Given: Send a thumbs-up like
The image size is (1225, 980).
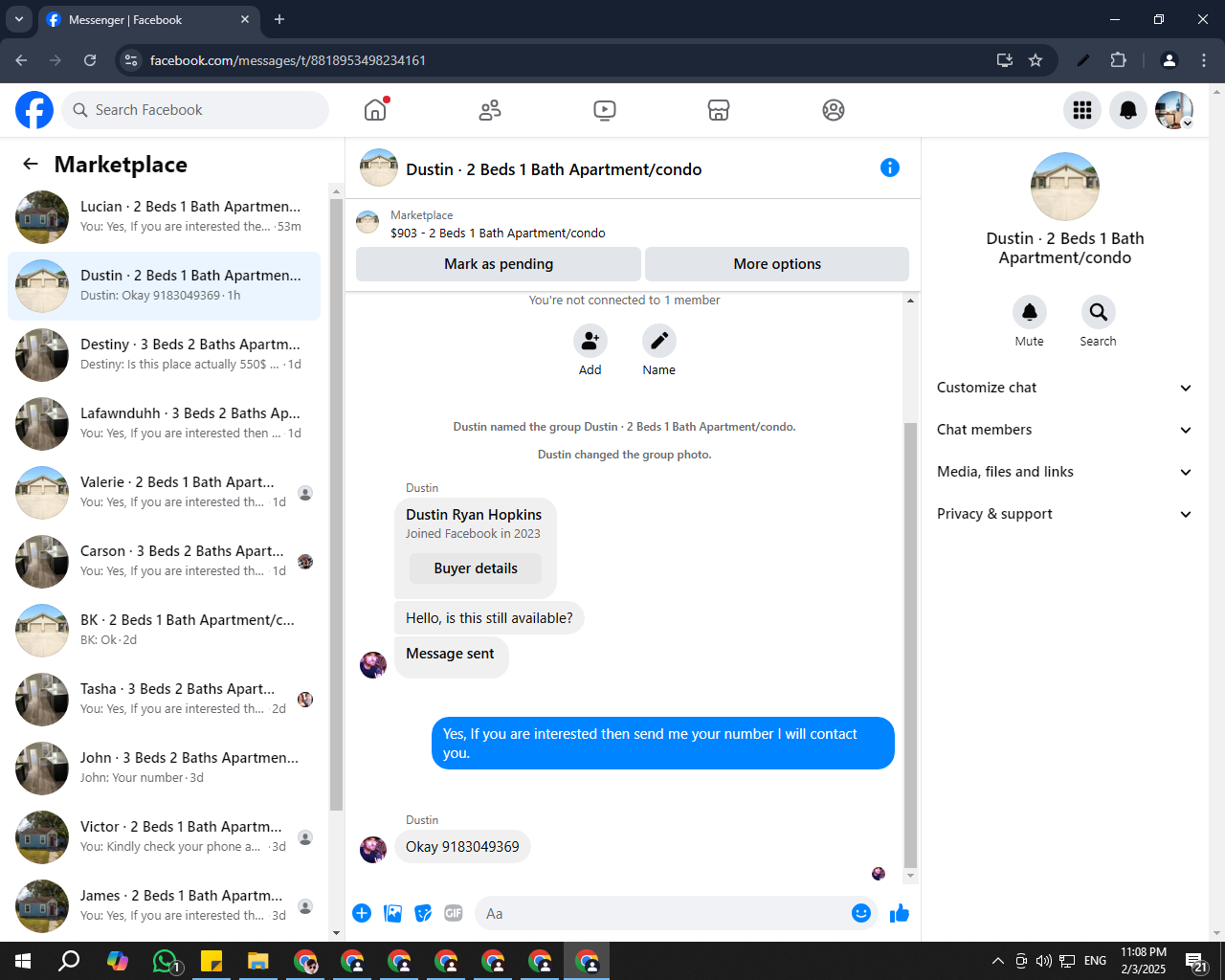Looking at the screenshot, I should [x=900, y=913].
